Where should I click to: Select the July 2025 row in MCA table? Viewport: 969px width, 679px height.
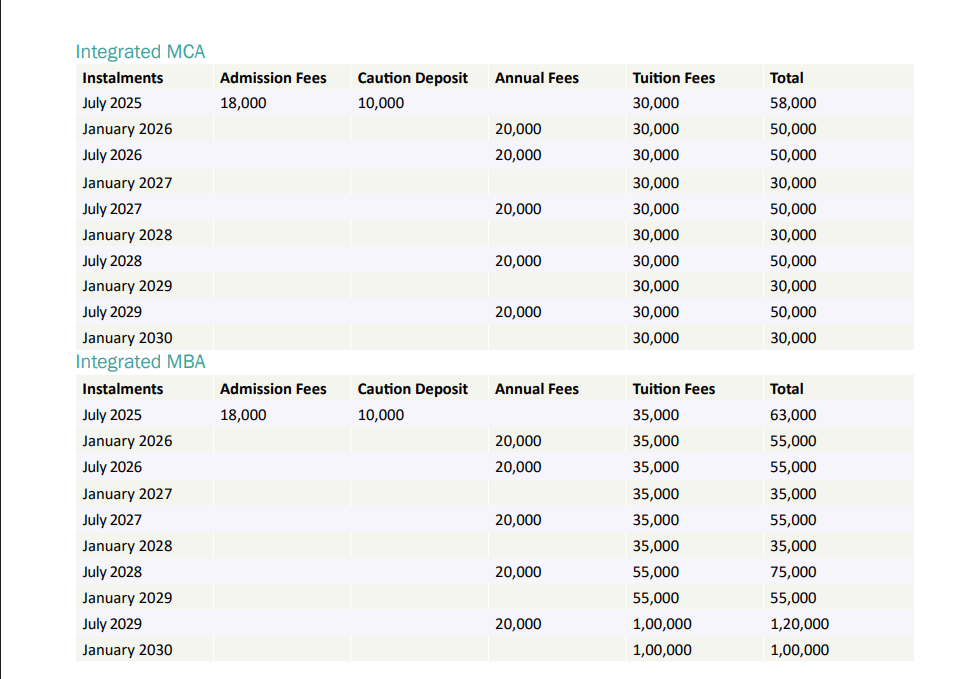click(x=111, y=102)
